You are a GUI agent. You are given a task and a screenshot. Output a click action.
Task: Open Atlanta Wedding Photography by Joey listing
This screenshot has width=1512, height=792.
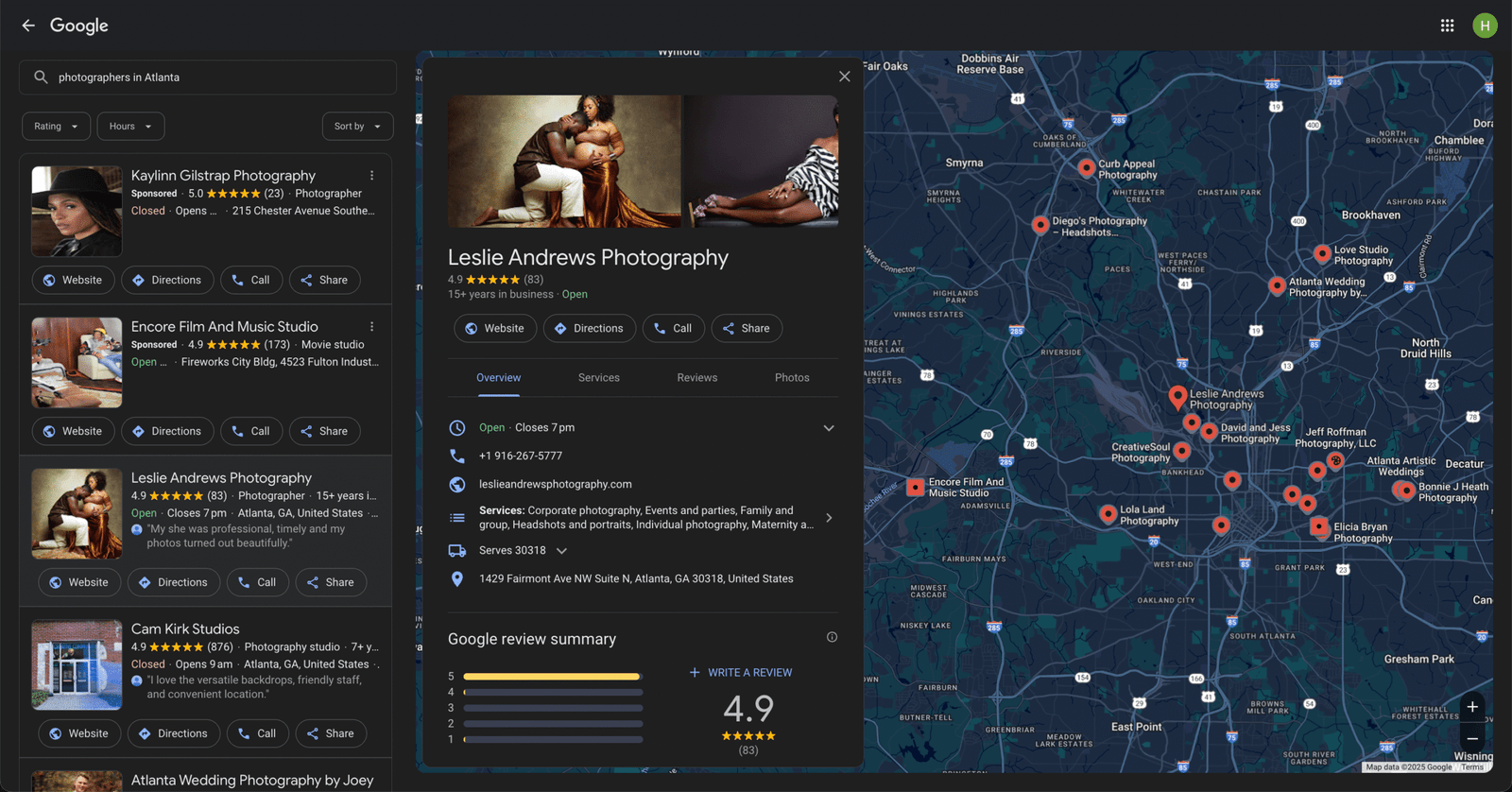[252, 780]
